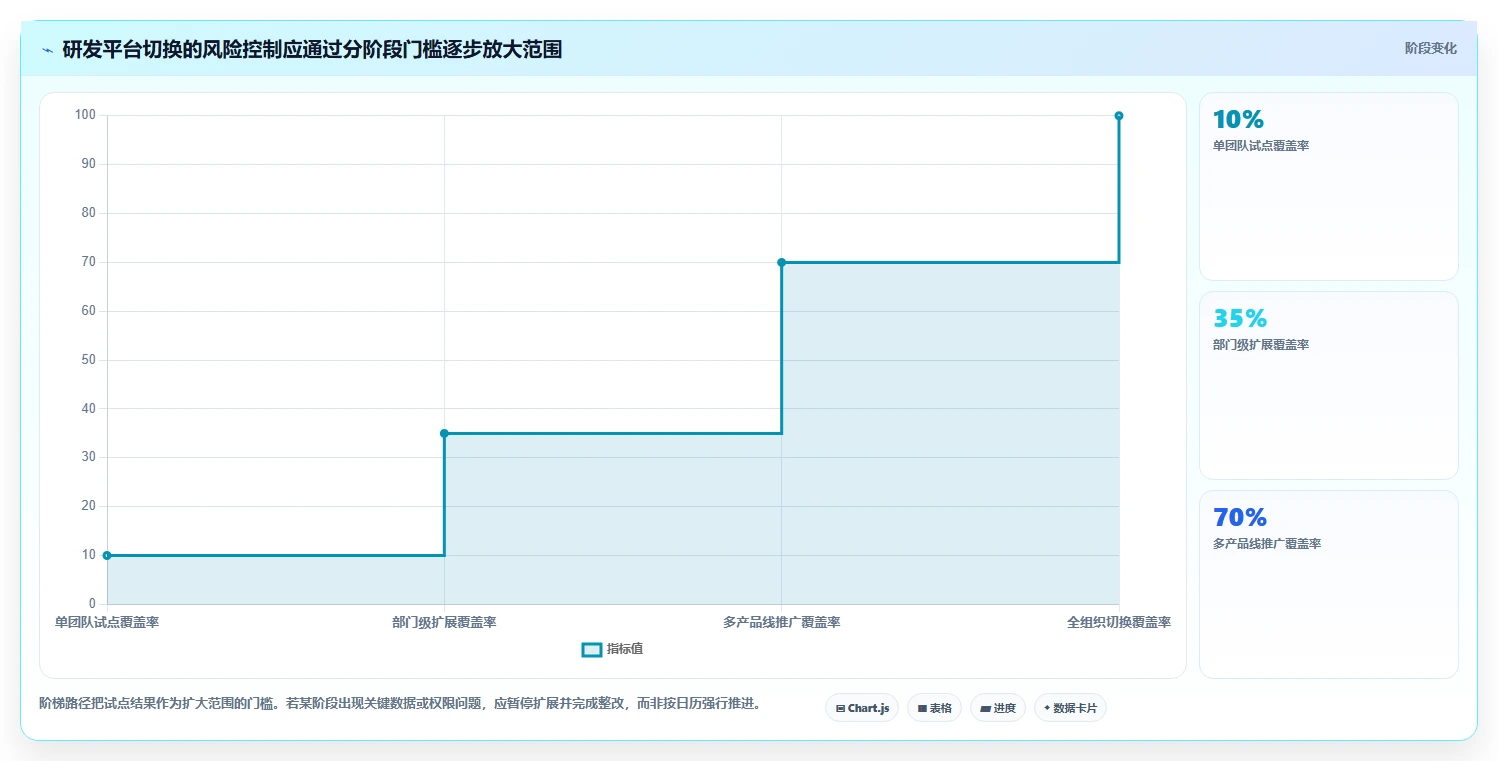Click the data point at value 35
This screenshot has height=761, width=1498.
click(444, 433)
